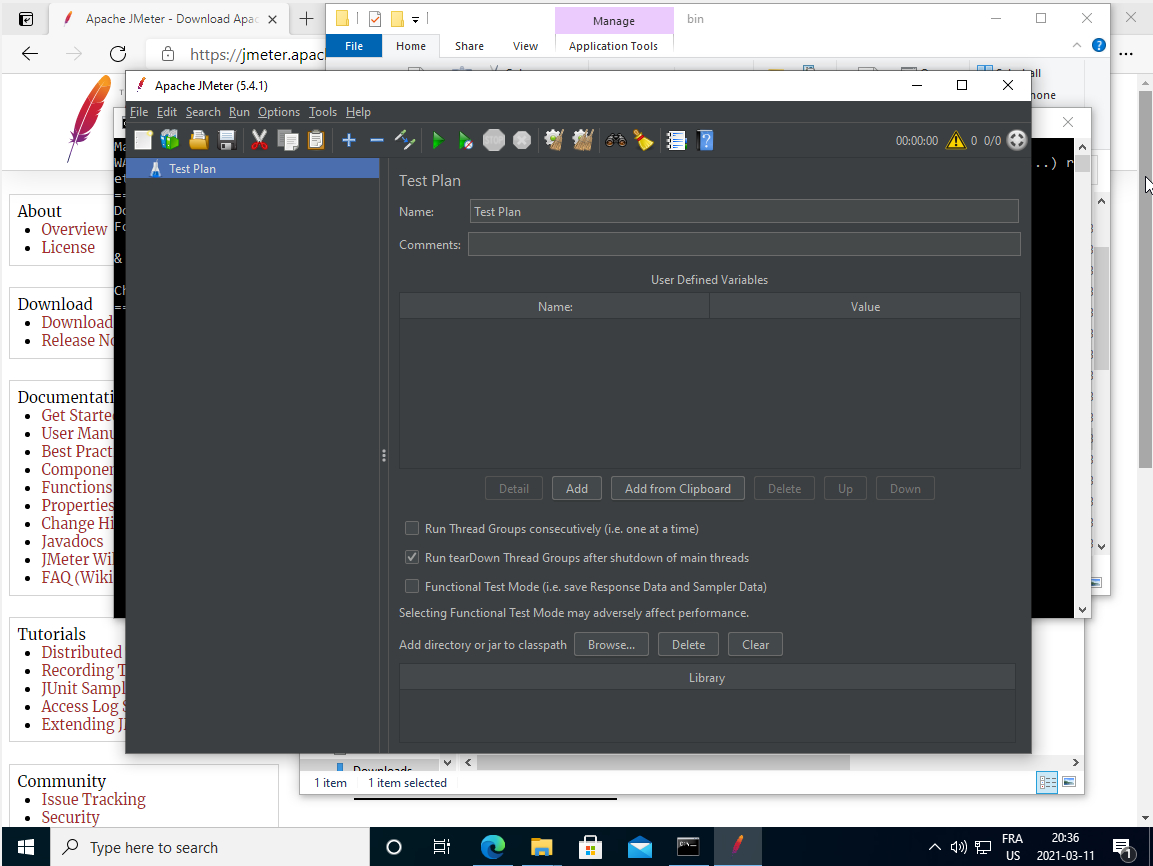Screen dimensions: 1153x866
Task: Click the Copy icon in JMeter toolbar
Action: (x=288, y=140)
